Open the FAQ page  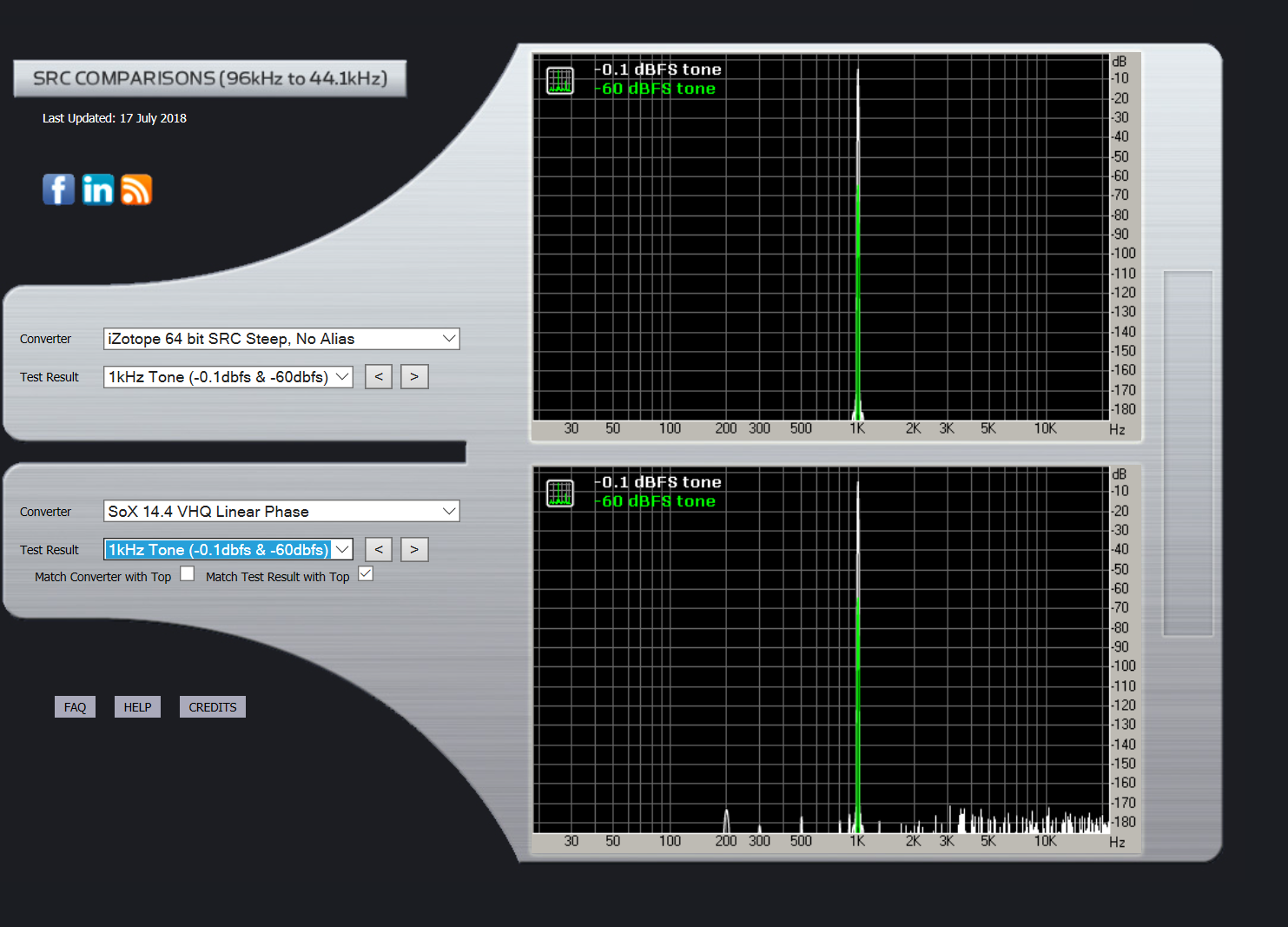tap(75, 707)
